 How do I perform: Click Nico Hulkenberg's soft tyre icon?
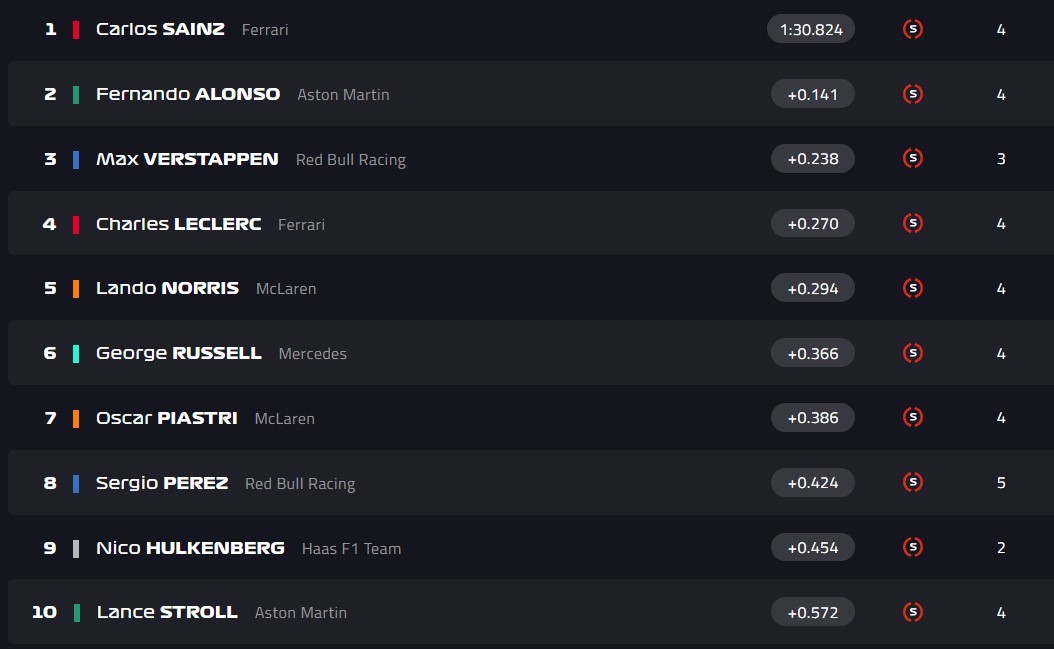click(912, 547)
